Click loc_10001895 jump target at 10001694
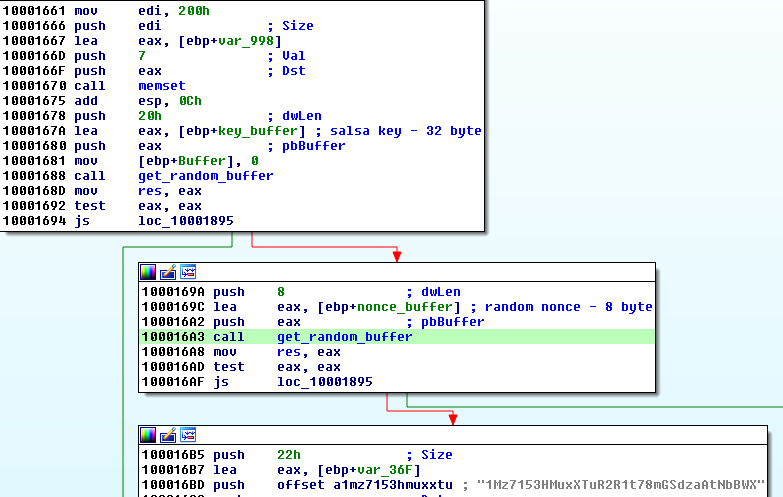The width and height of the screenshot is (783, 497). click(186, 221)
